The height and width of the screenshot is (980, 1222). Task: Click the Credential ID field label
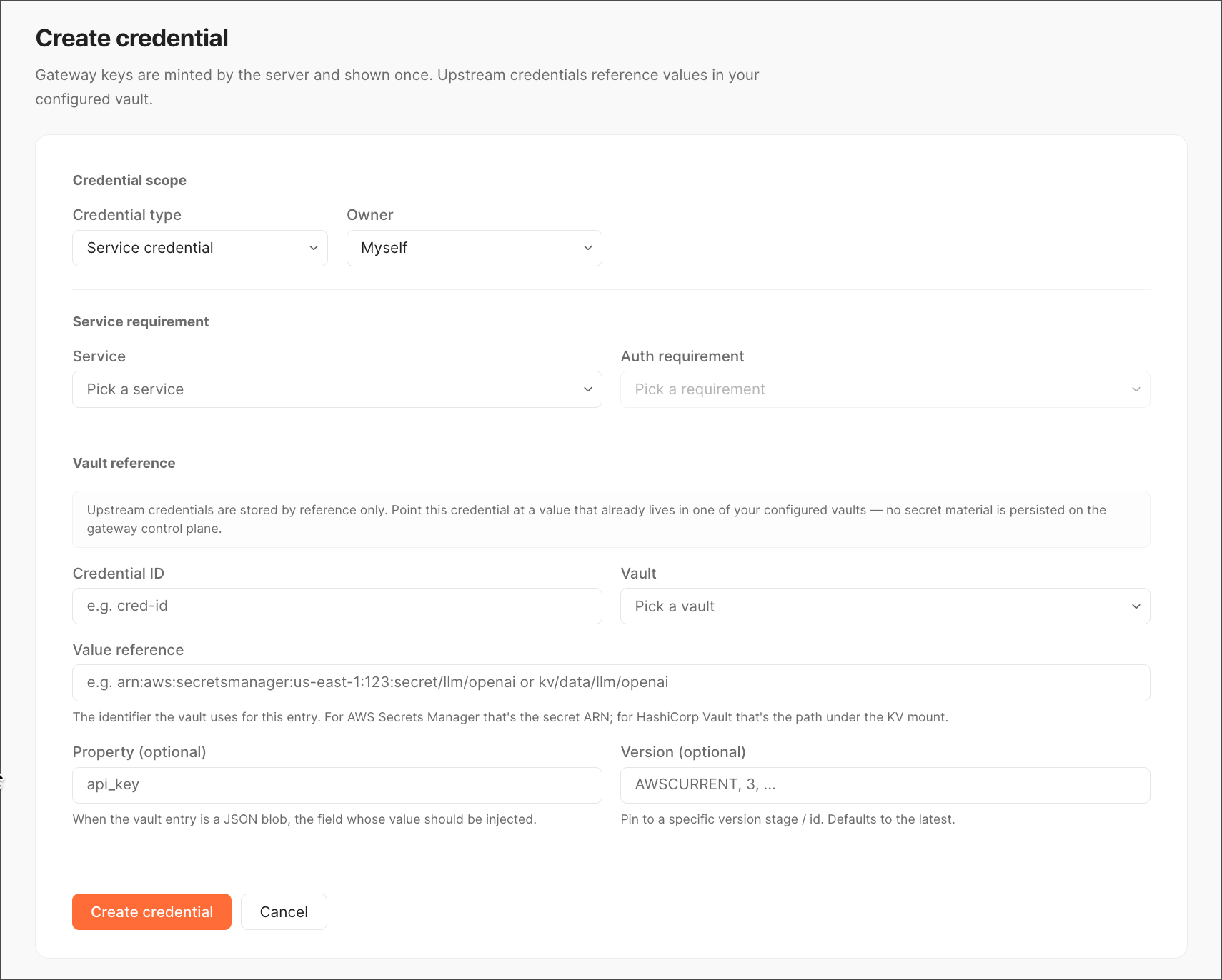119,574
